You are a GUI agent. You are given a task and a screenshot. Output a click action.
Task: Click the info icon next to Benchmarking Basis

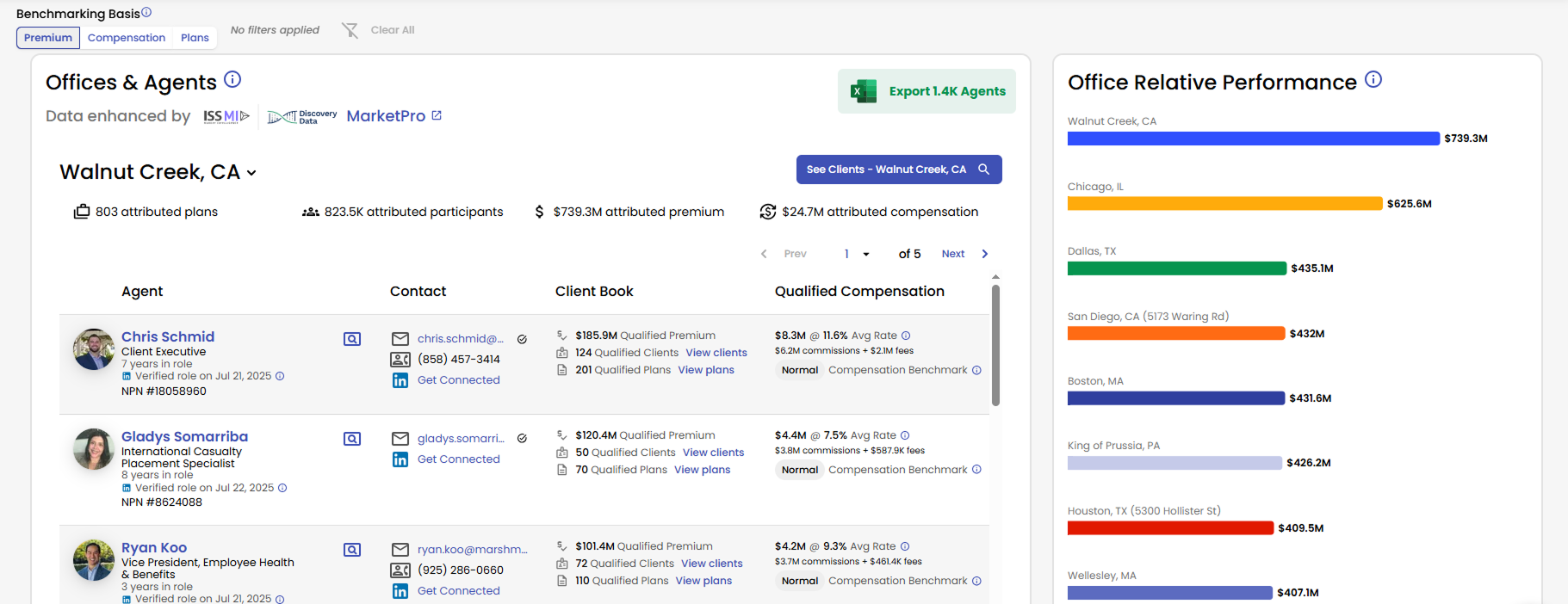[146, 12]
